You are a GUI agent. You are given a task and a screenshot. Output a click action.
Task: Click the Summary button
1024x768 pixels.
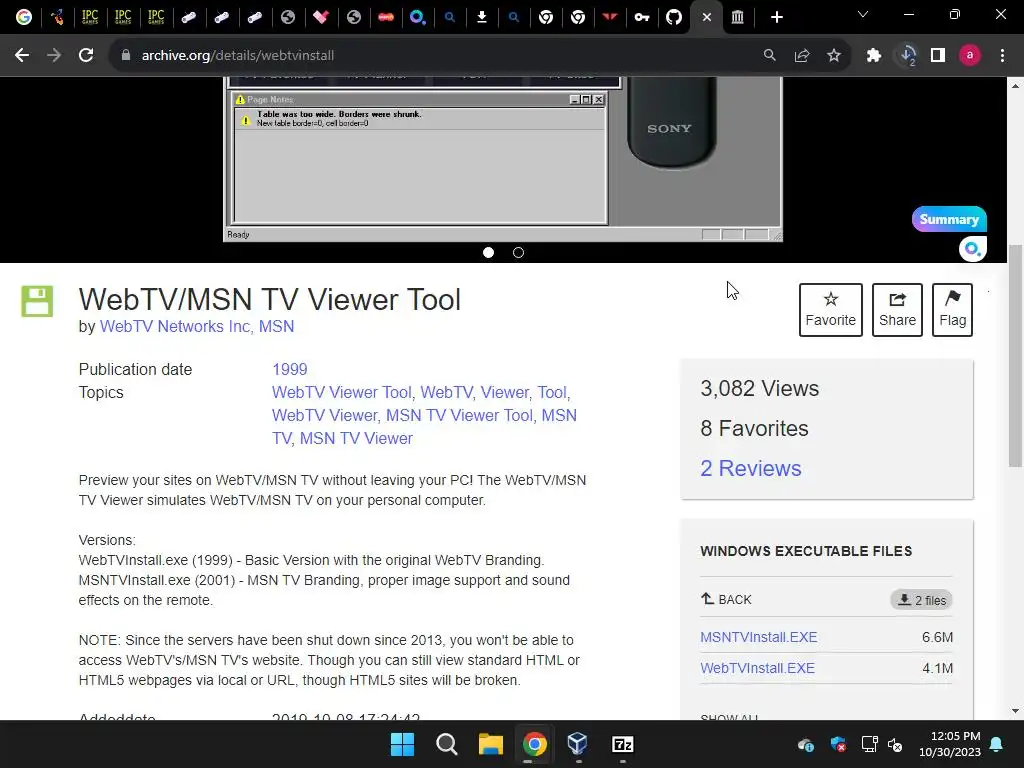click(949, 219)
